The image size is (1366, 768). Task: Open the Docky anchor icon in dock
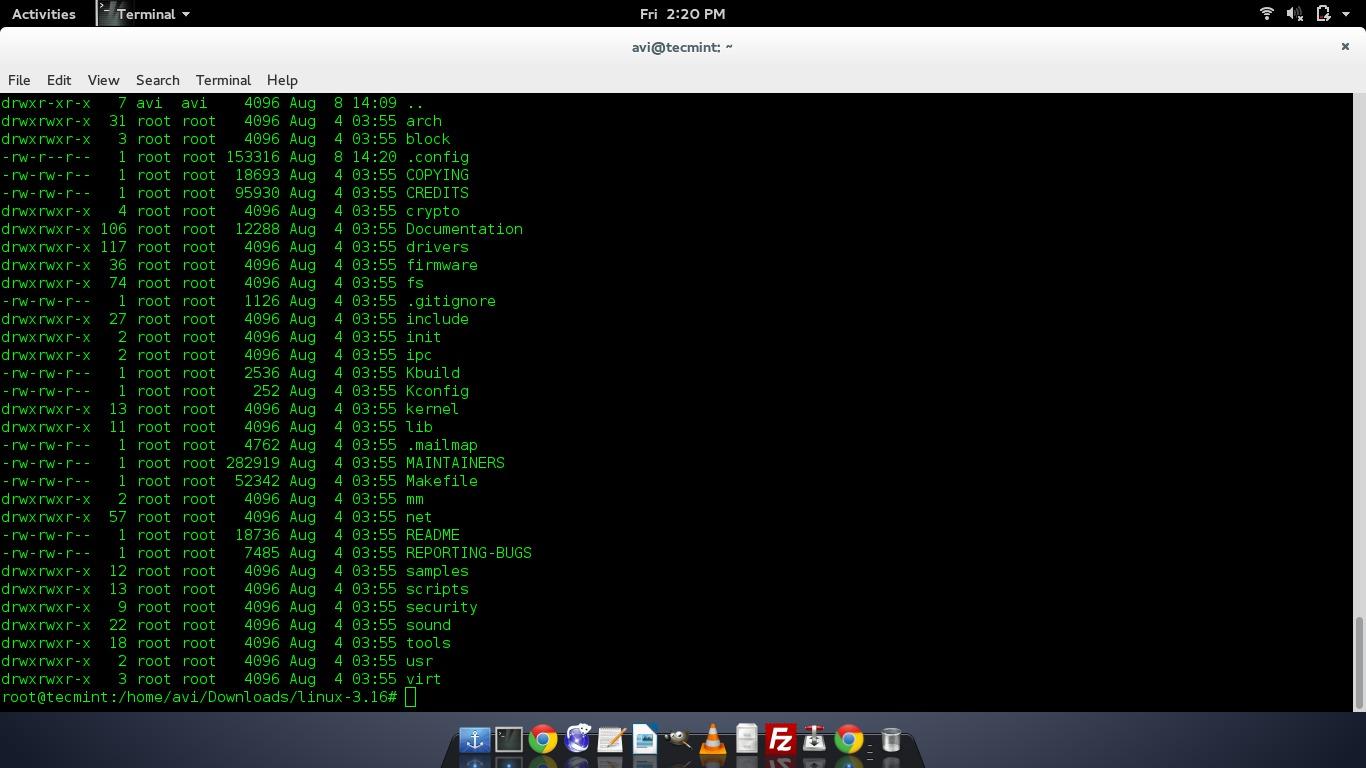(x=474, y=740)
